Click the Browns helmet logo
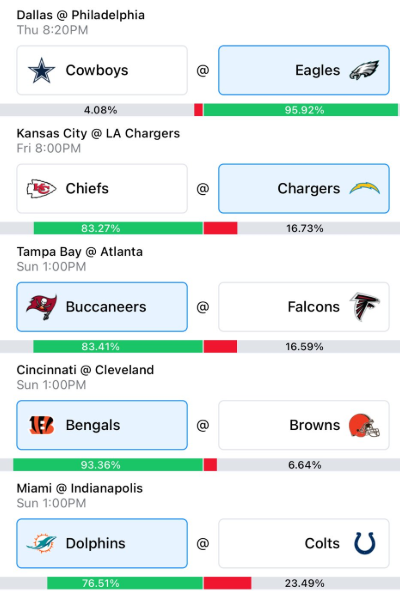The height and width of the screenshot is (591, 400). click(364, 425)
